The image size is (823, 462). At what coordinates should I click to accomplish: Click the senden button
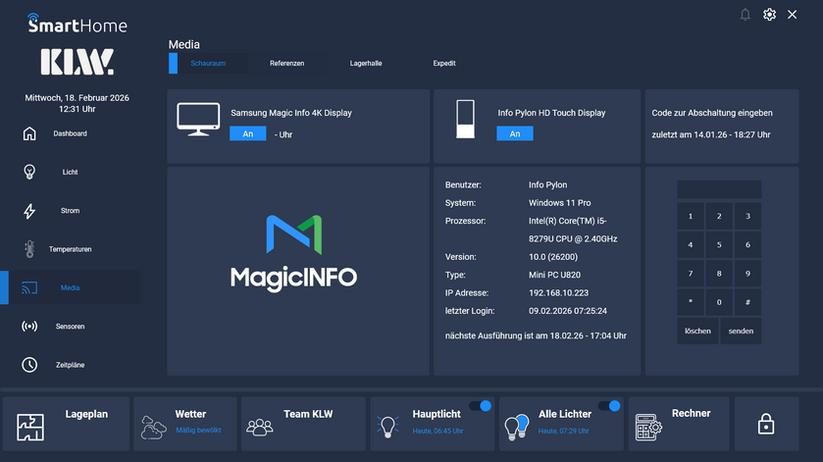click(741, 331)
